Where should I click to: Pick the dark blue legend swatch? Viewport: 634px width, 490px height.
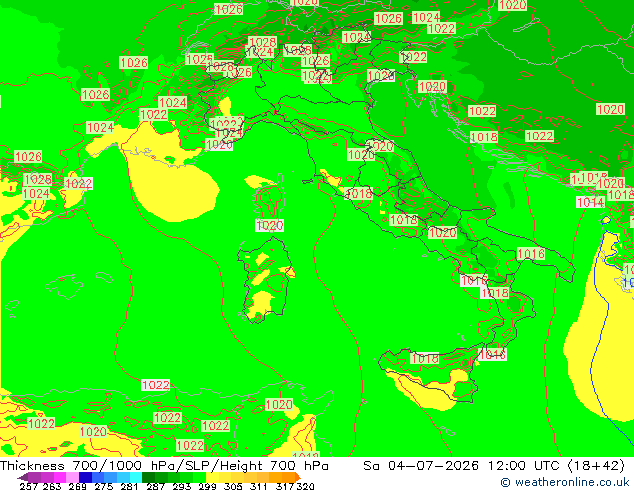(85, 477)
